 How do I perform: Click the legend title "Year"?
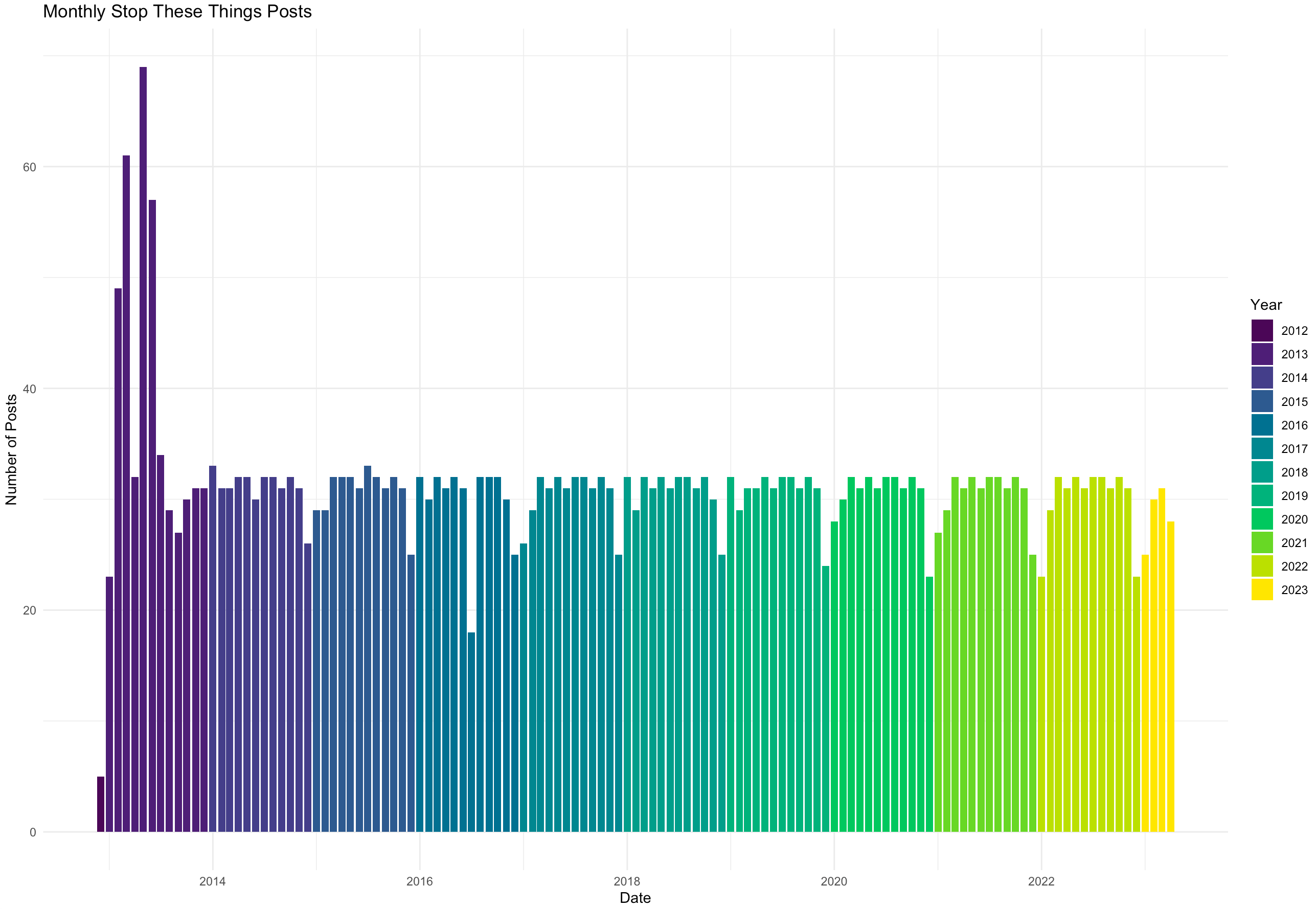[1266, 305]
